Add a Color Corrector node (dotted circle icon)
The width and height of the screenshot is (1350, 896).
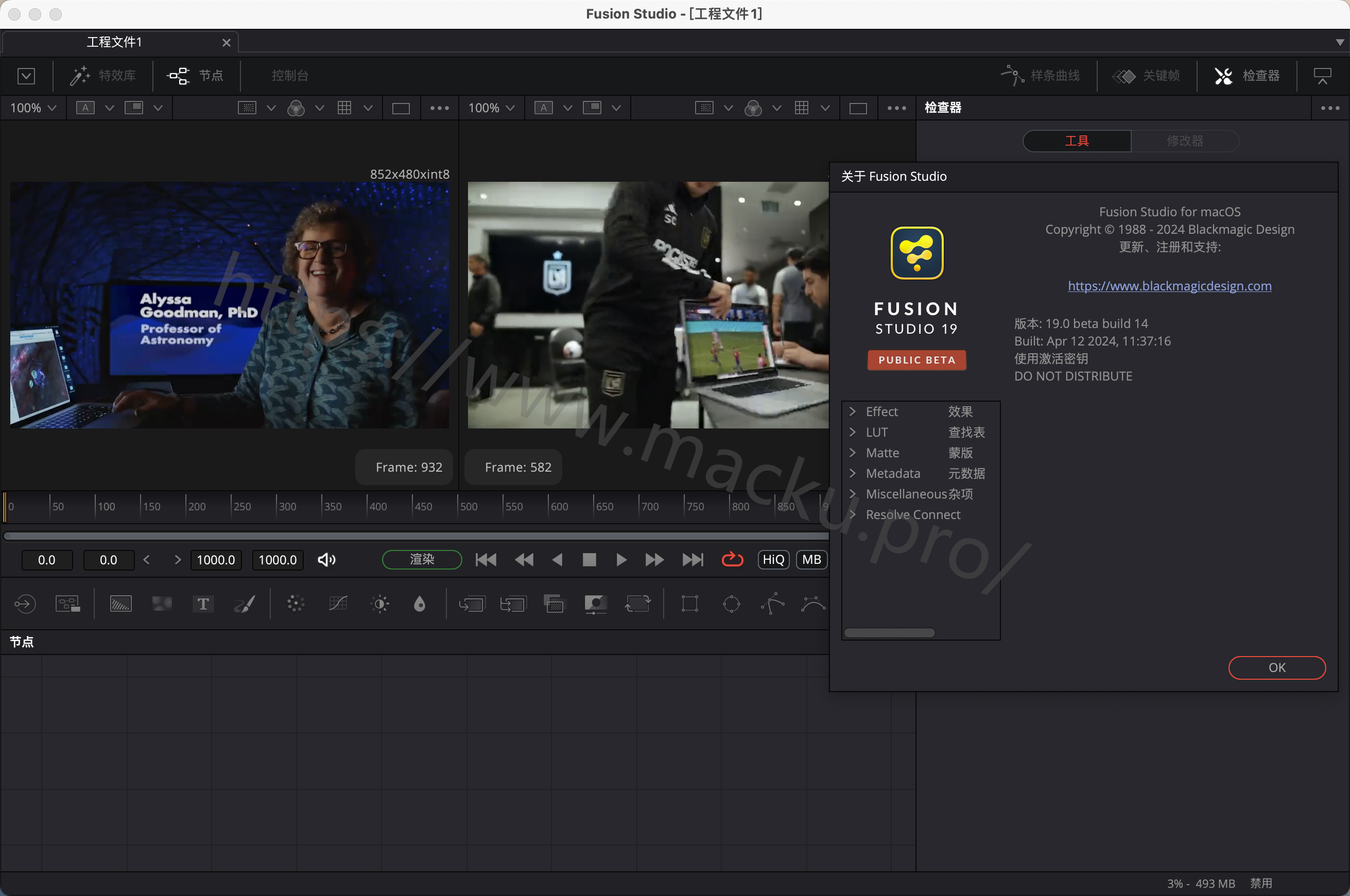[x=296, y=604]
